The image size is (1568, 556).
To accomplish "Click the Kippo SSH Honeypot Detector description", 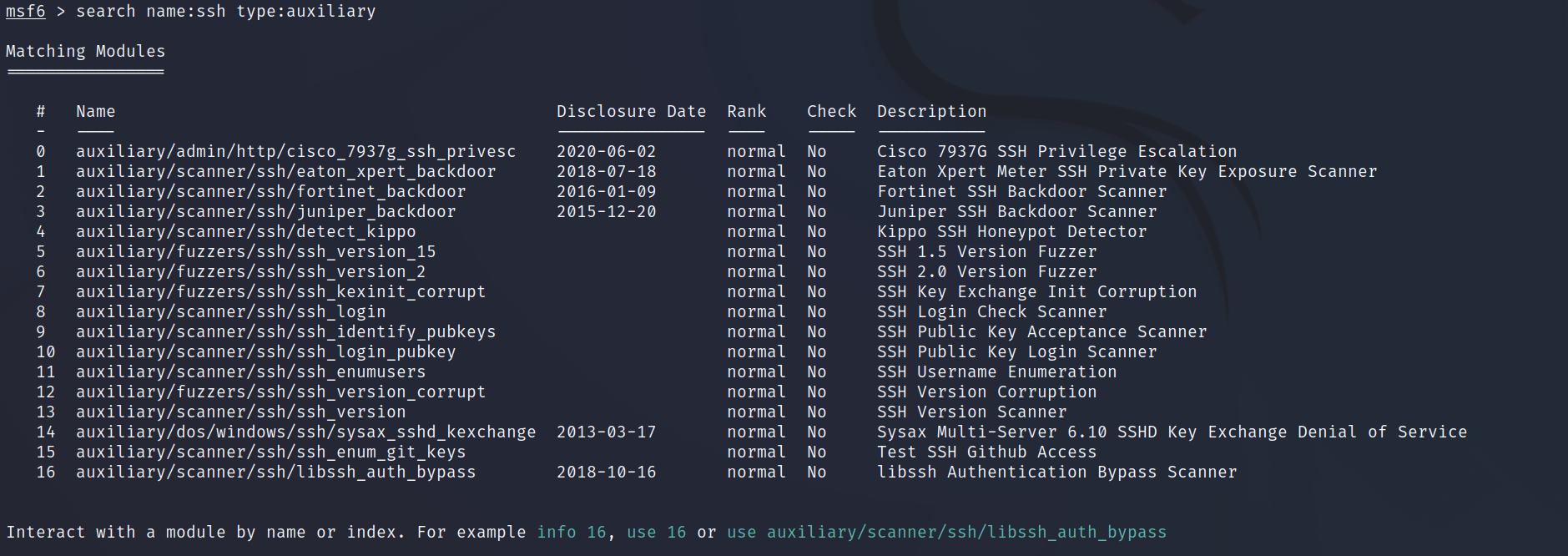I will (1011, 232).
